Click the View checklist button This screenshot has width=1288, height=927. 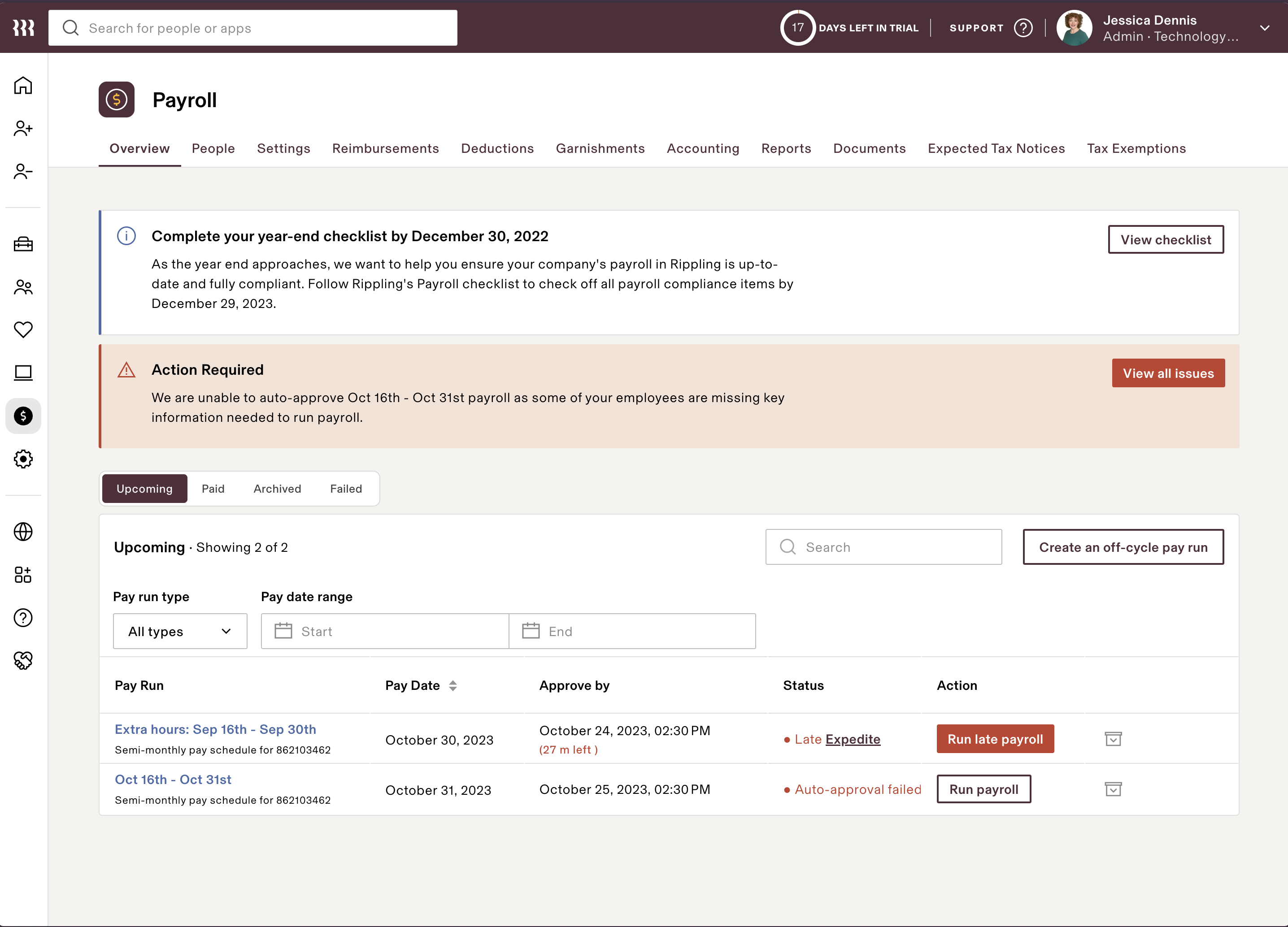pyautogui.click(x=1166, y=239)
